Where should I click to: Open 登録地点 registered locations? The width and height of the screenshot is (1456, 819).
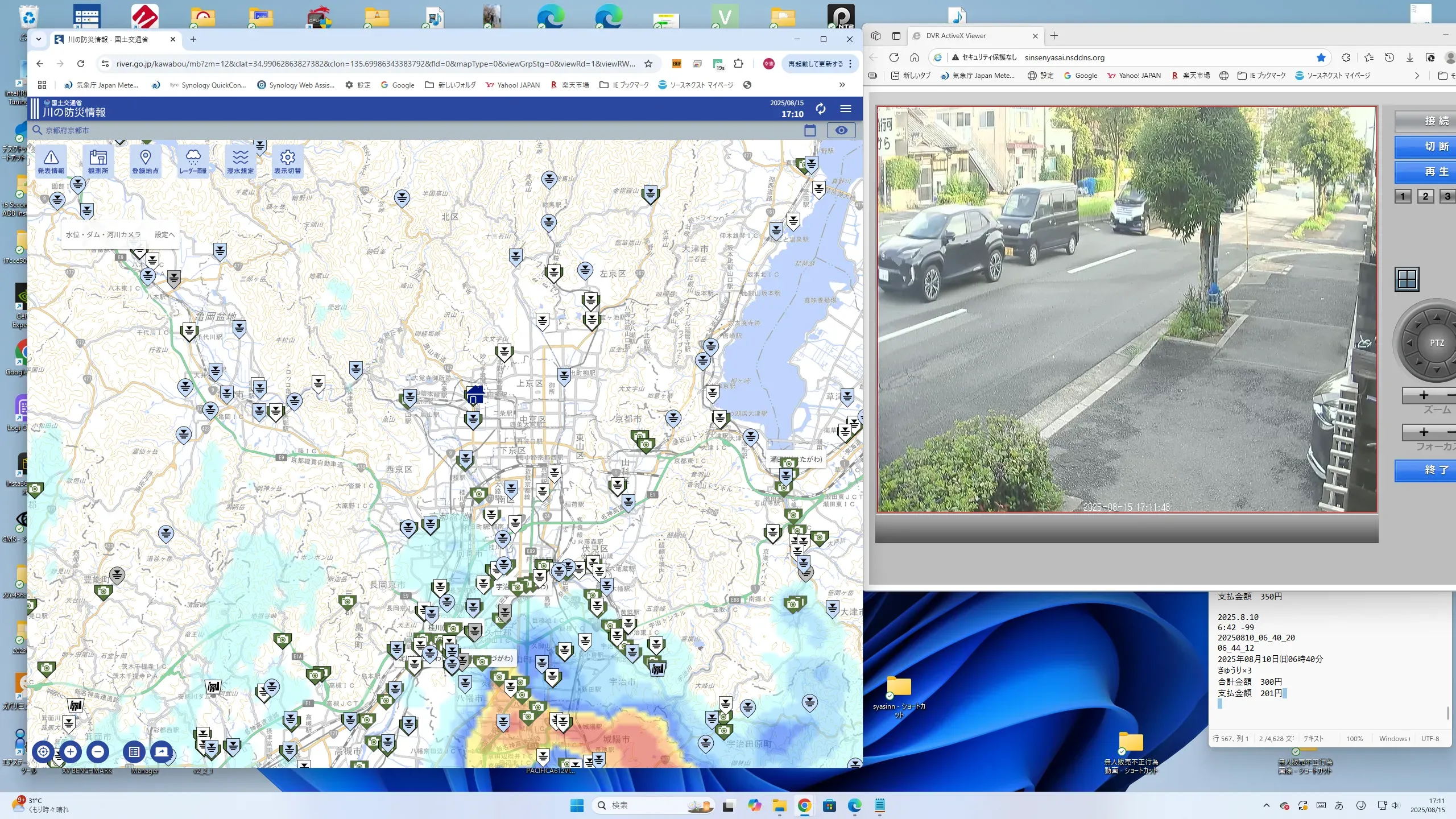(145, 161)
